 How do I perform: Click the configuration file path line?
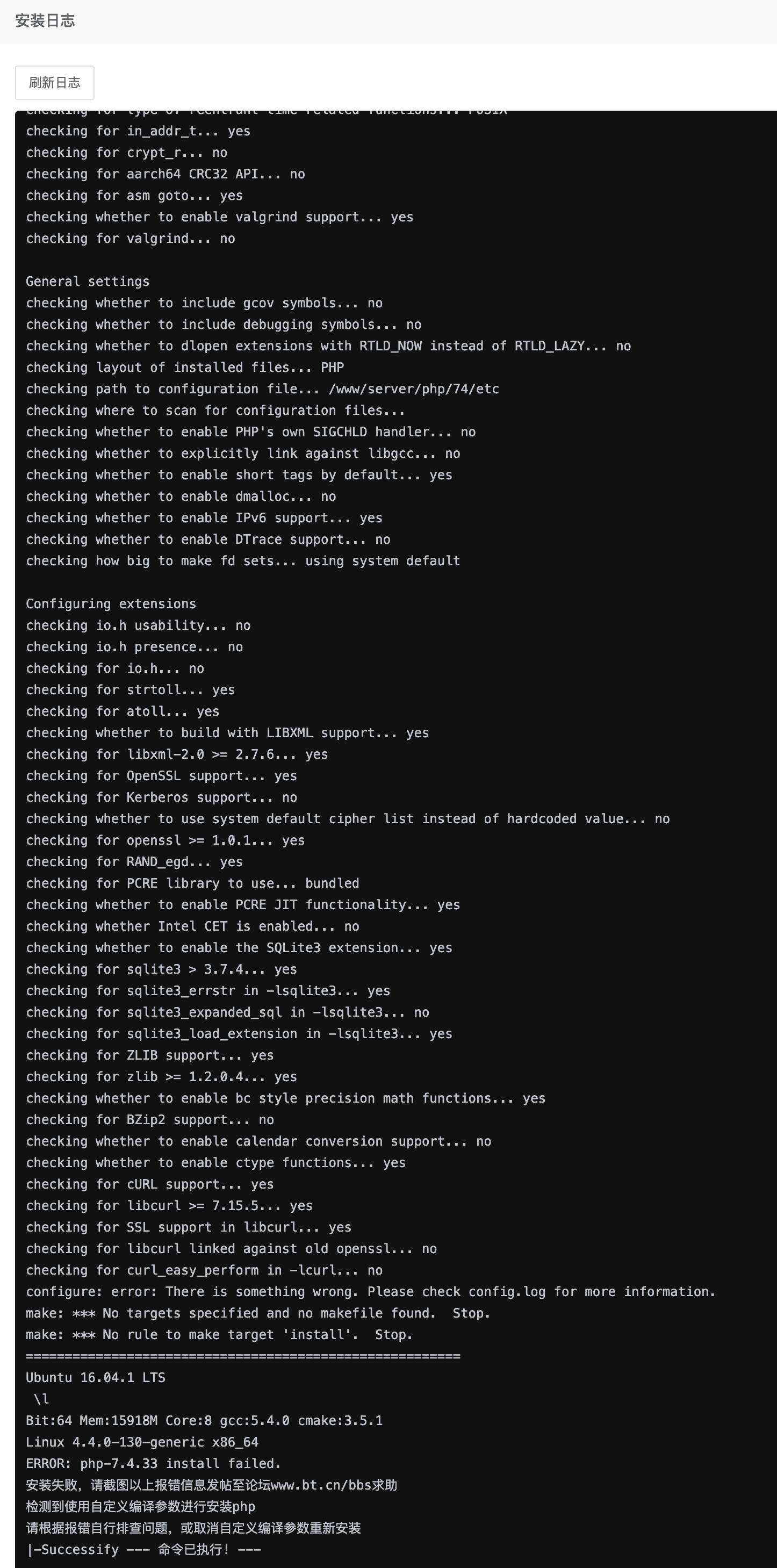262,389
